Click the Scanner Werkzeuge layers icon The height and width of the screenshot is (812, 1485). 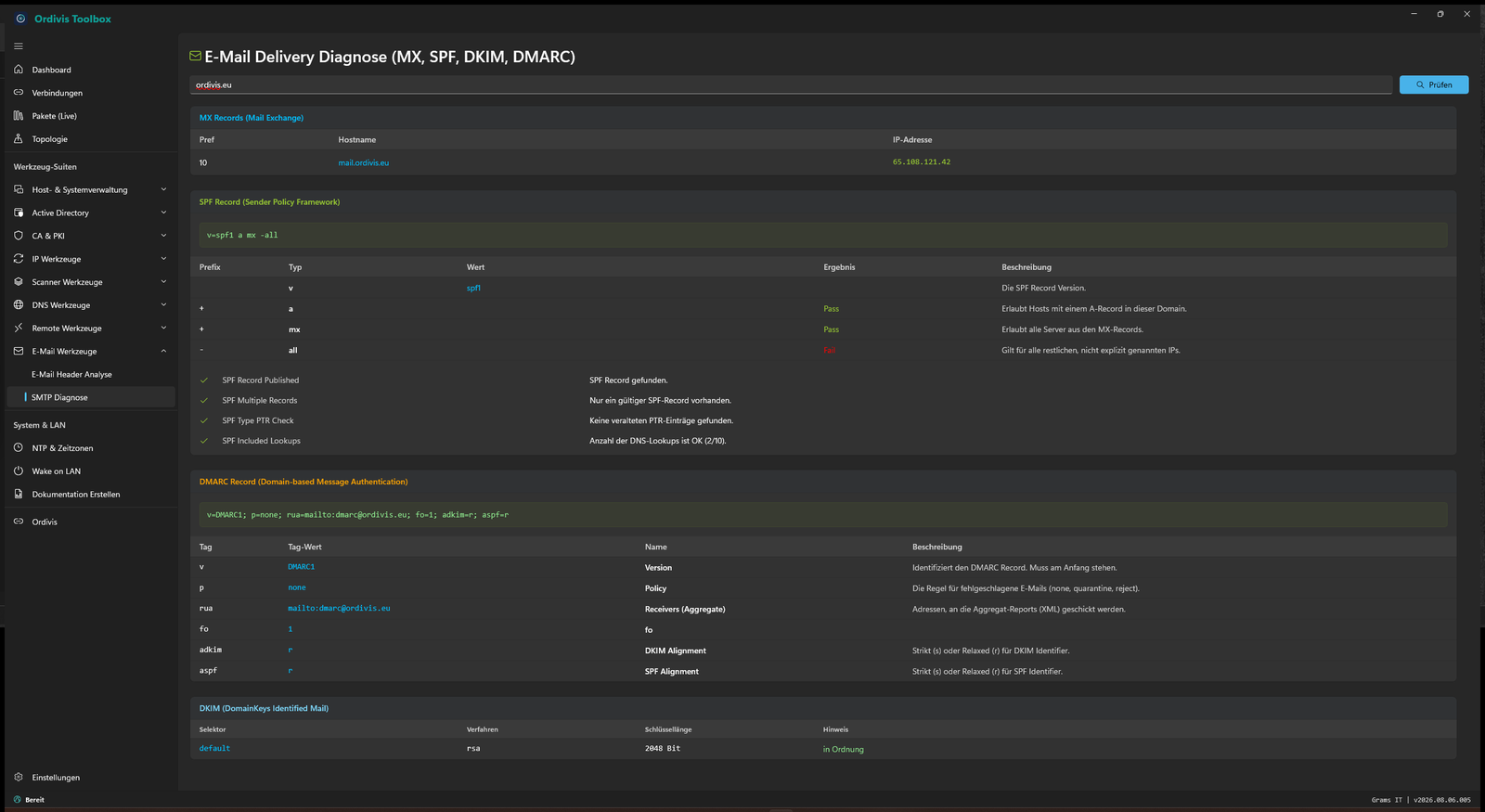(x=19, y=282)
